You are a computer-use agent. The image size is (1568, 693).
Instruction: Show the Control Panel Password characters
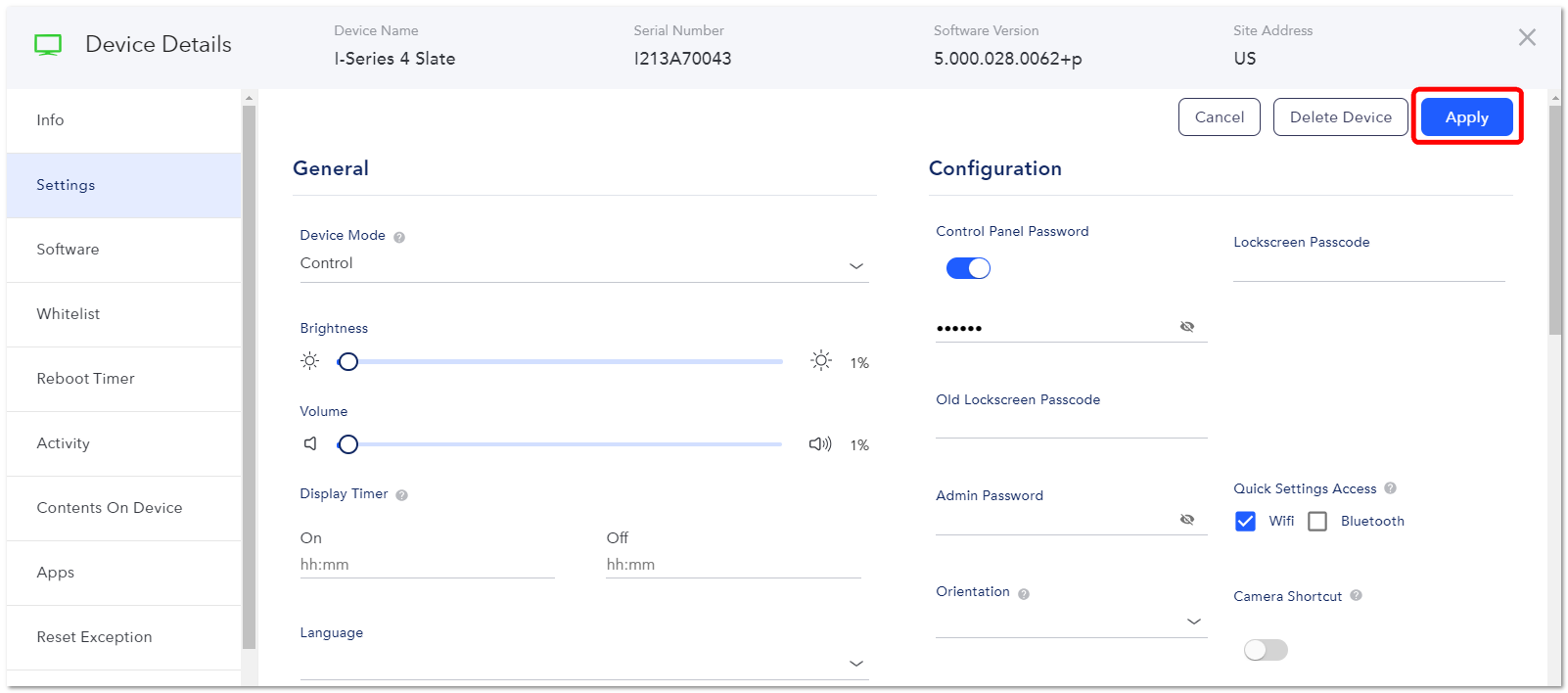1187,327
